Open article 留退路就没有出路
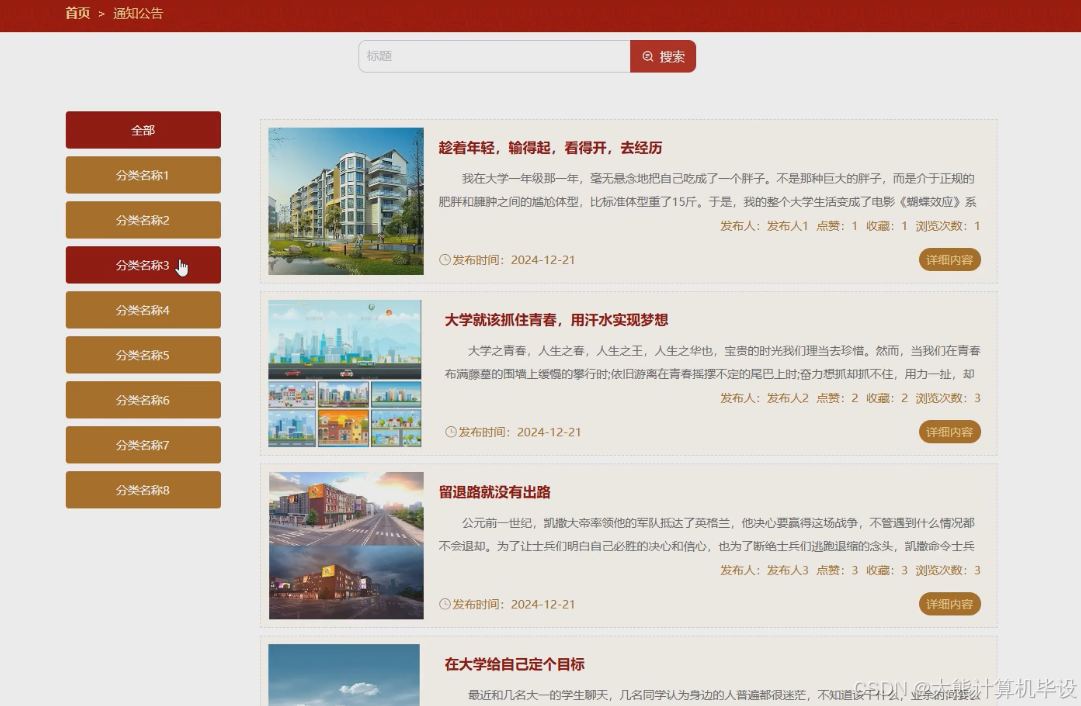1081x706 pixels. (x=494, y=492)
